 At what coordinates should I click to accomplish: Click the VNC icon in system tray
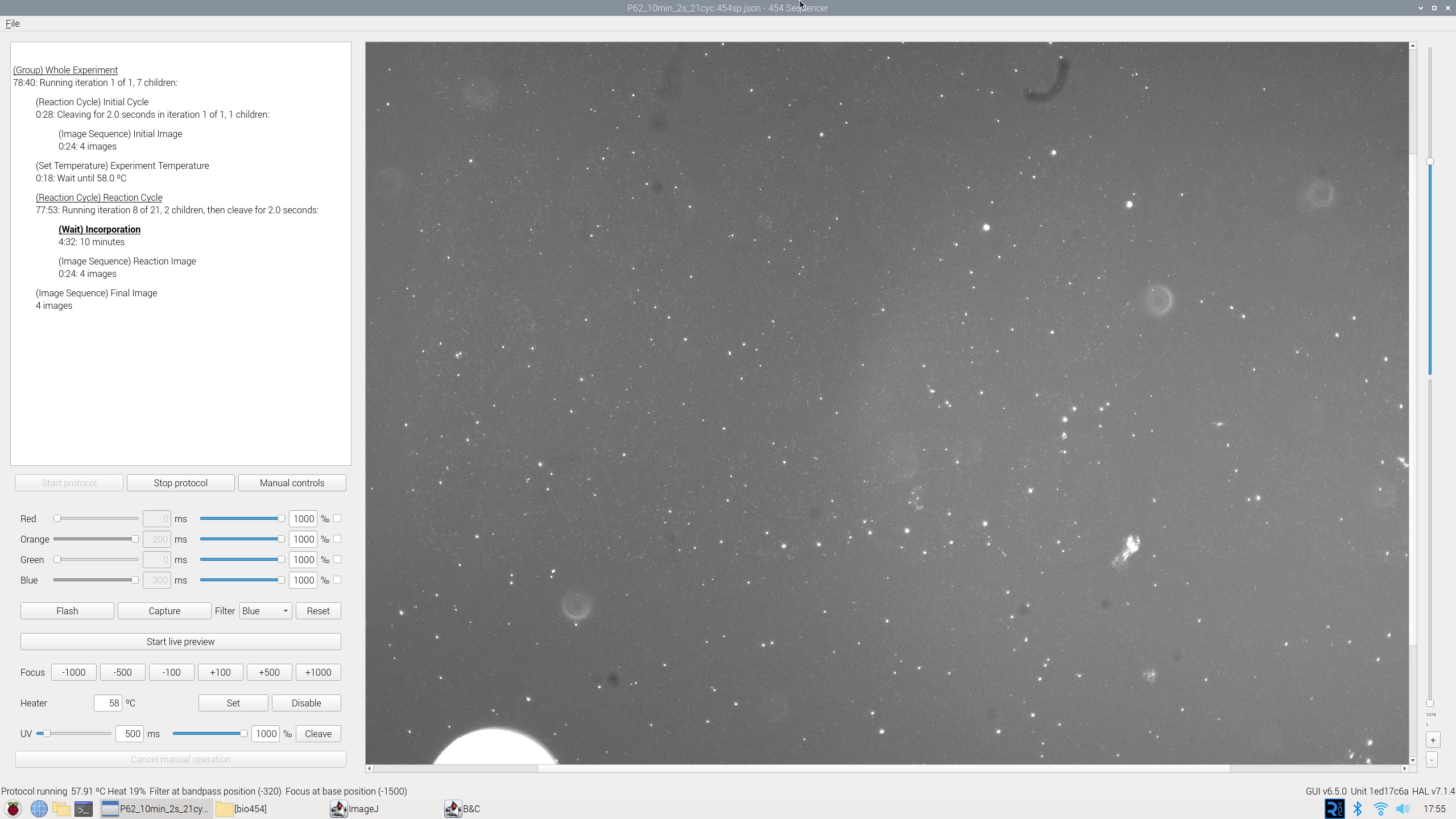pos(1334,808)
